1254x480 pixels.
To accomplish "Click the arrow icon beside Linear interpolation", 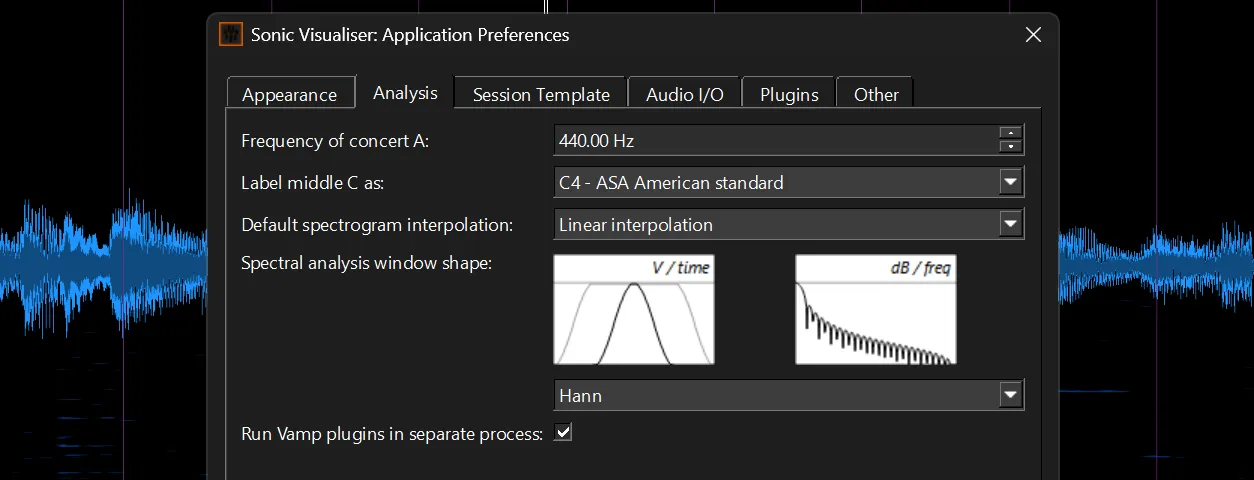I will pyautogui.click(x=1011, y=225).
